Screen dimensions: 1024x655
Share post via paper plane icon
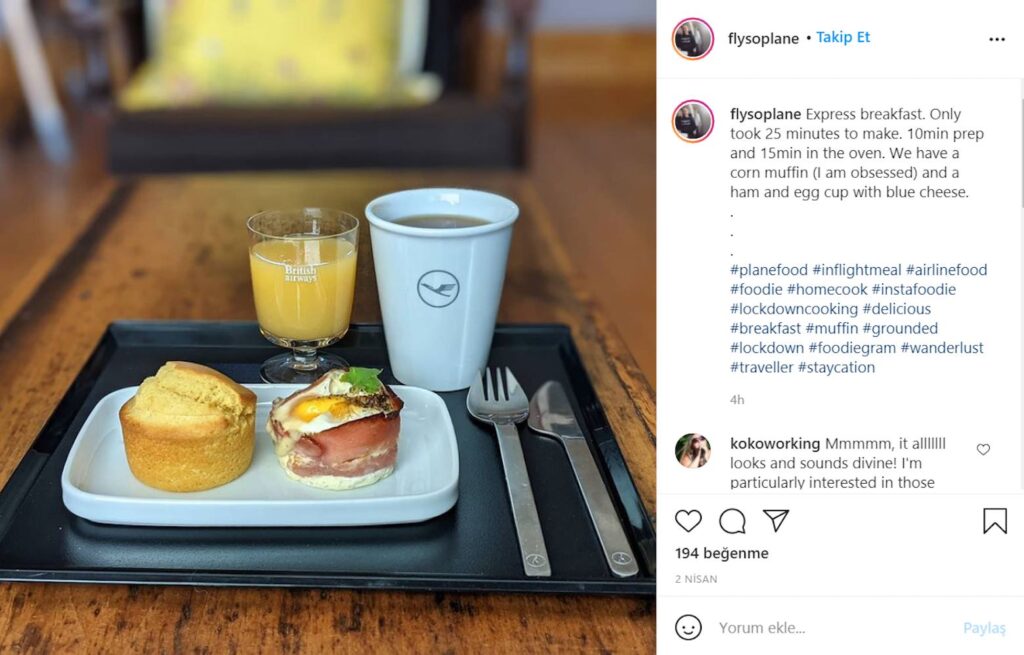coord(776,520)
